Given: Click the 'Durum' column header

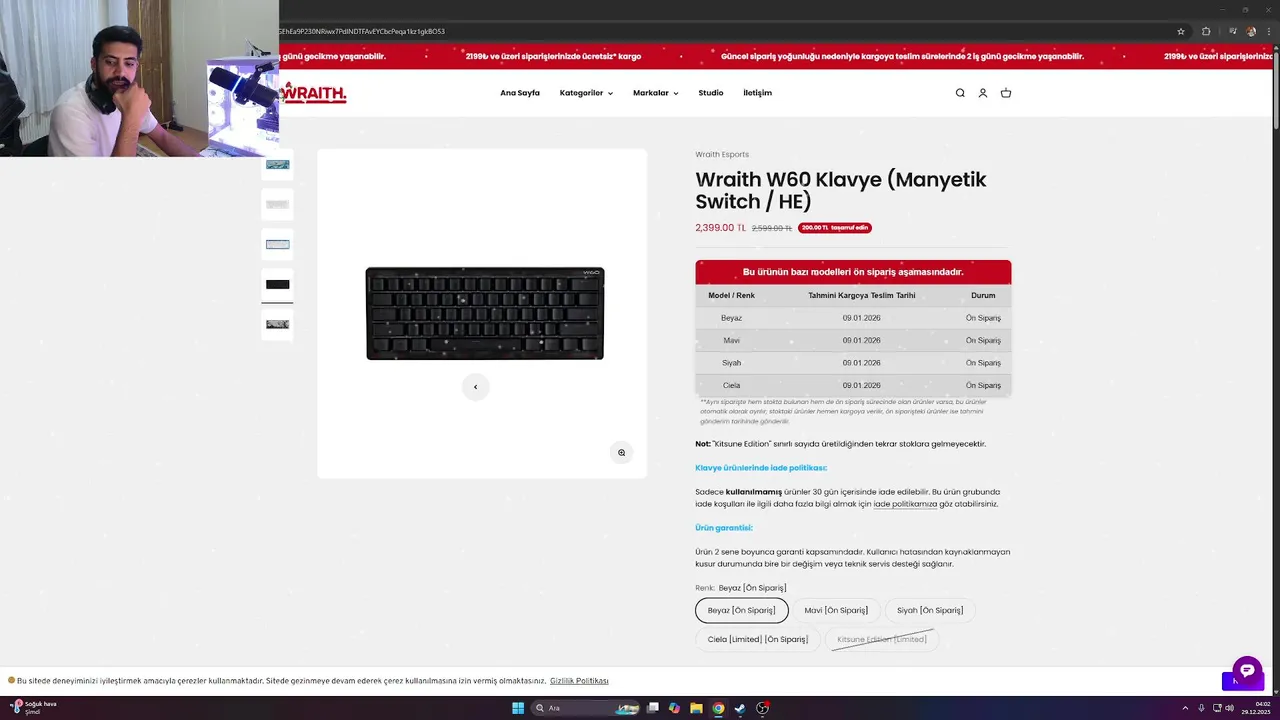Looking at the screenshot, I should tap(983, 295).
